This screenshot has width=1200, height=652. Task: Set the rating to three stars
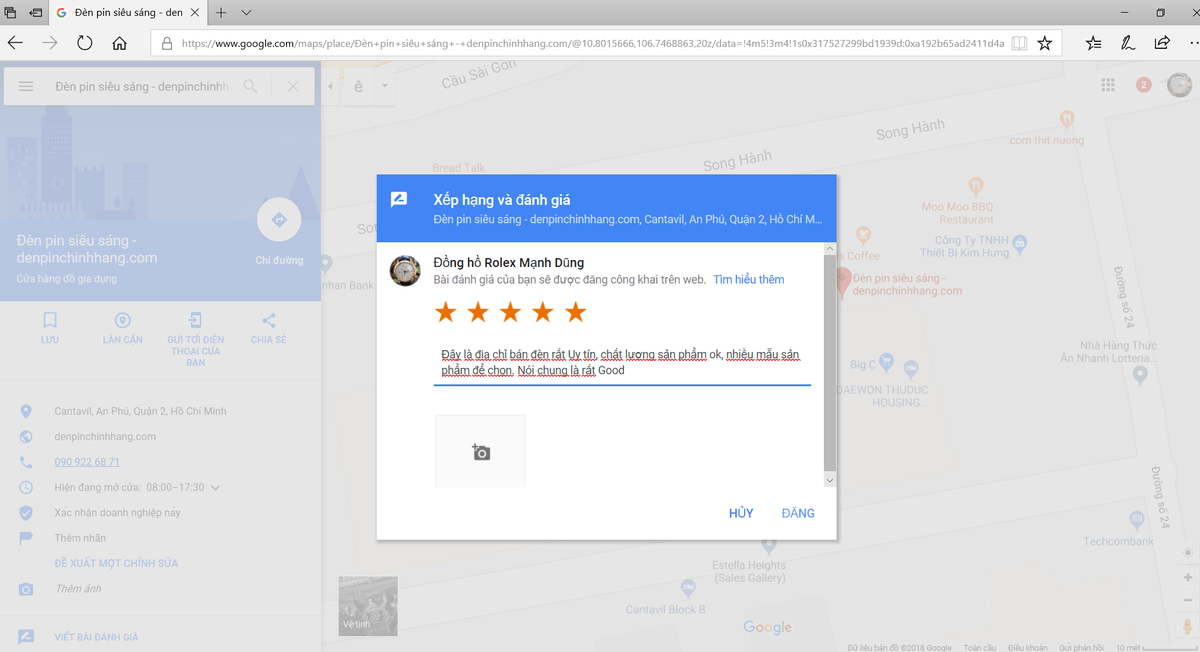[510, 313]
